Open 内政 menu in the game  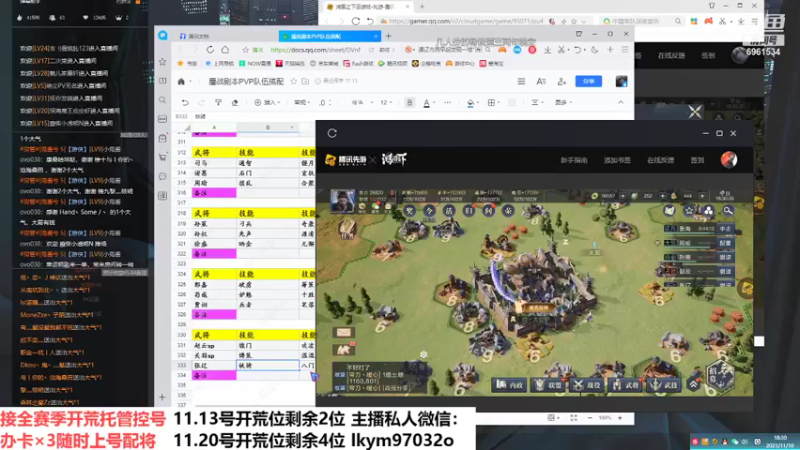(x=509, y=385)
